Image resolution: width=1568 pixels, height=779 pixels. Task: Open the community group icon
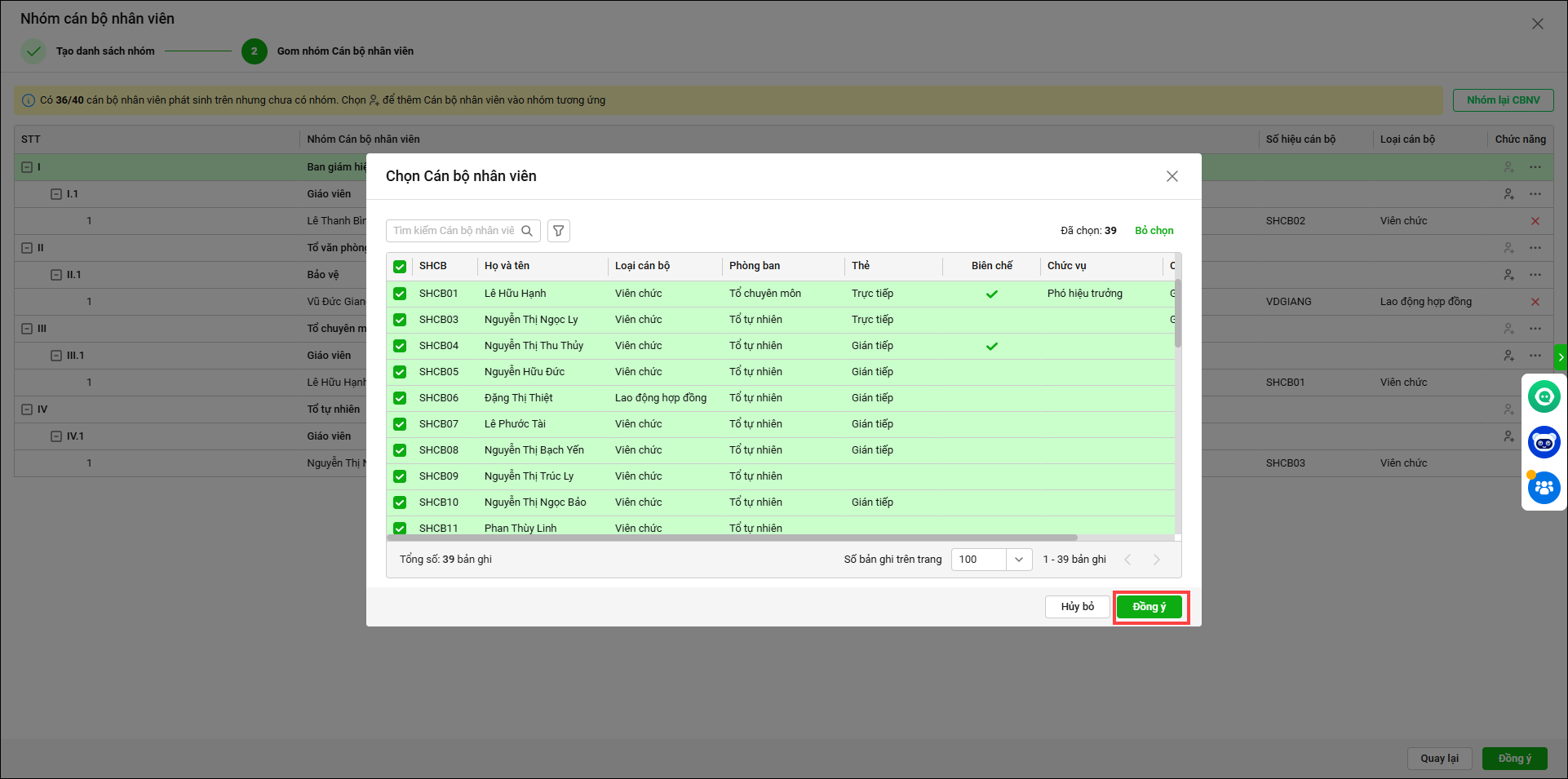1544,489
